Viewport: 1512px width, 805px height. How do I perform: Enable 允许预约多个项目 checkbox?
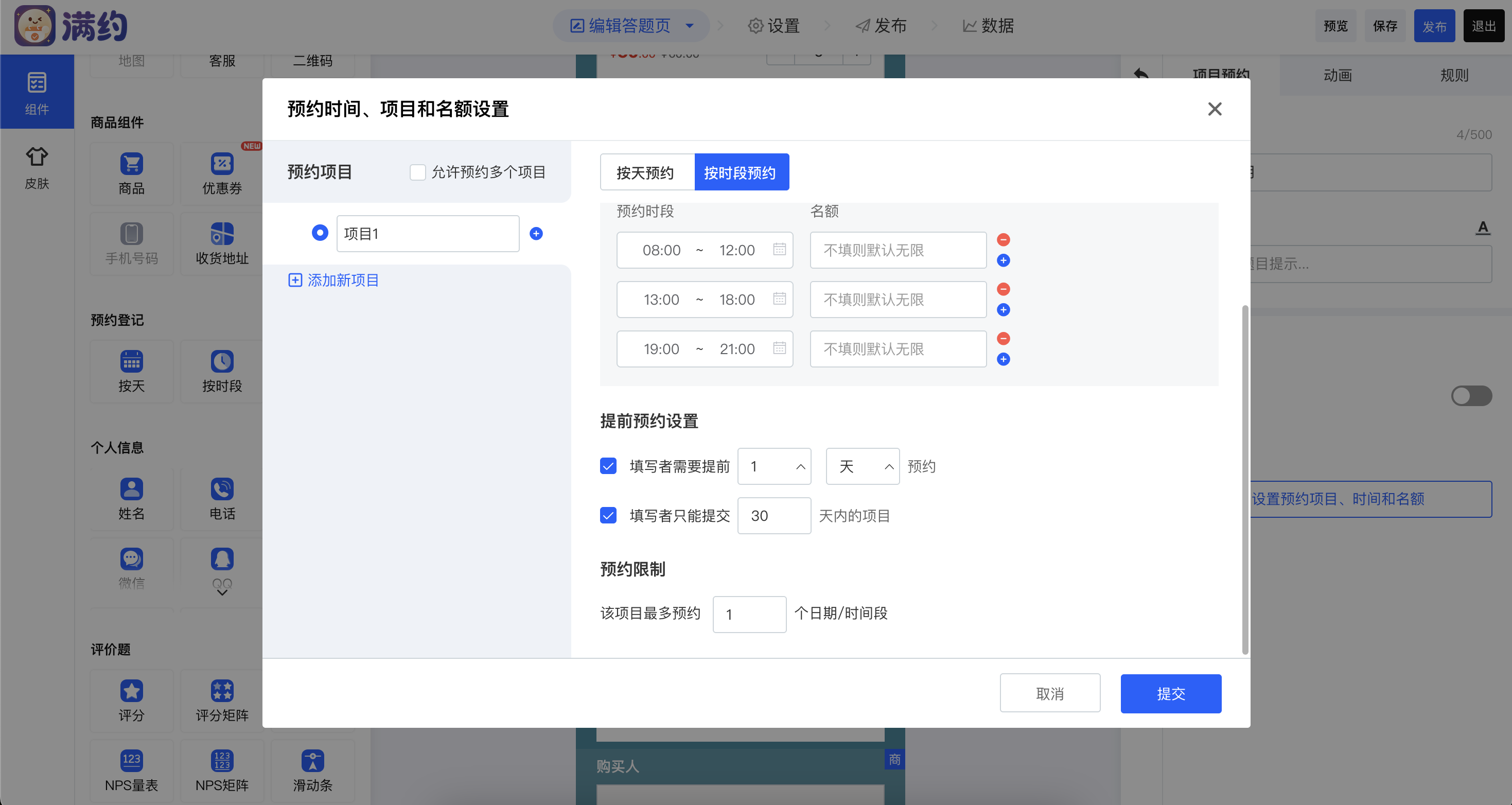pos(417,172)
